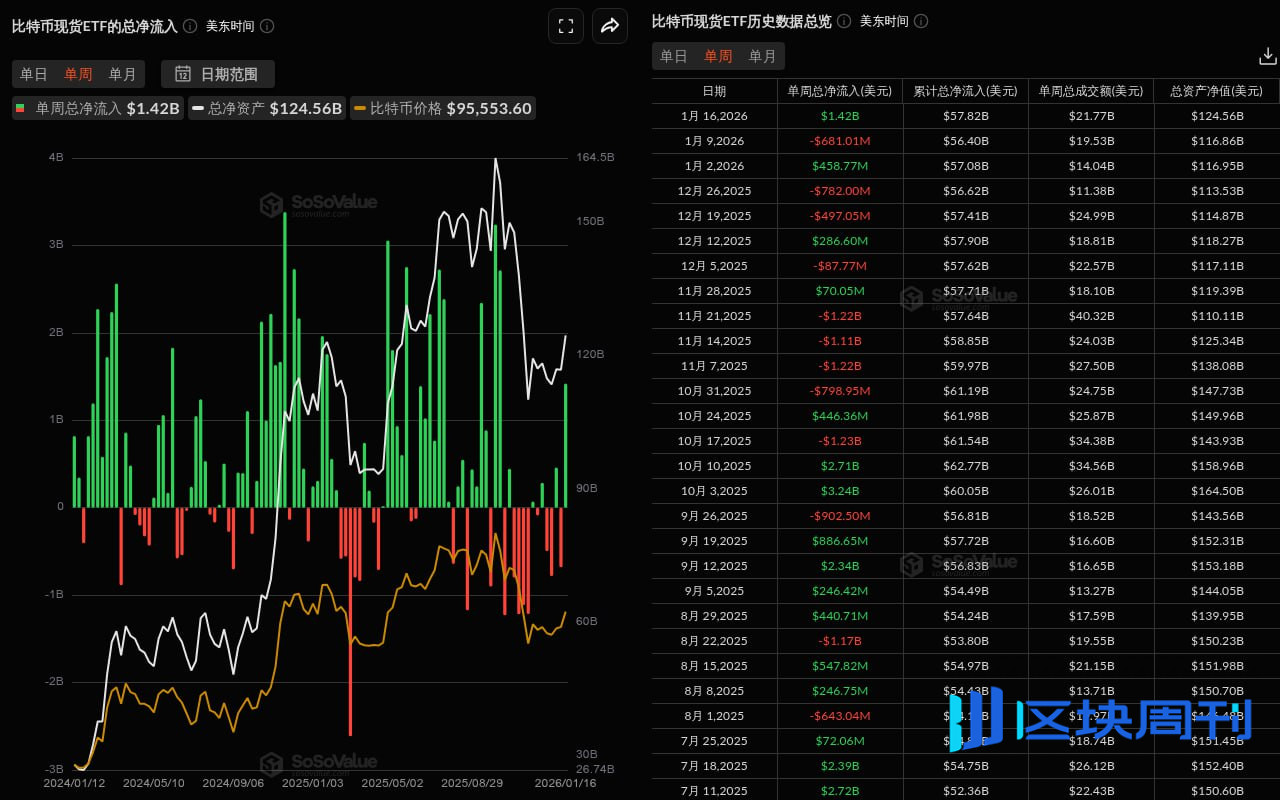Click the info icon next to 比特币现货ETF的总净流入
The height and width of the screenshot is (800, 1280).
189,26
